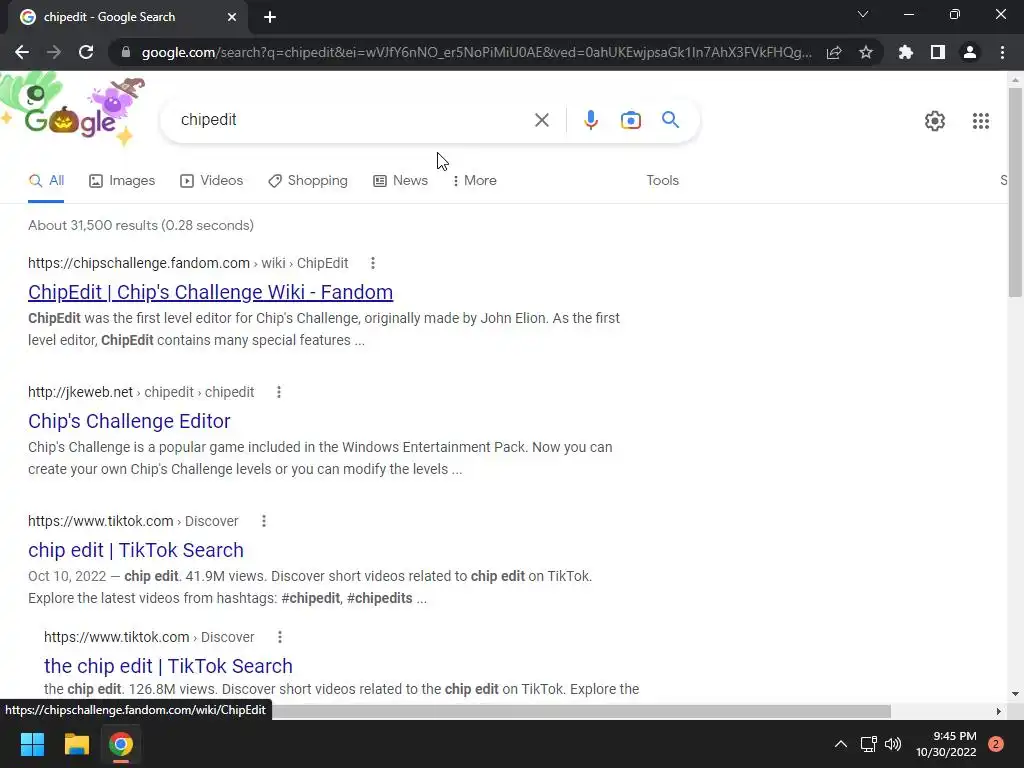Open ChipEdit Chip's Challenge Wiki link
This screenshot has height=768, width=1024.
[210, 292]
